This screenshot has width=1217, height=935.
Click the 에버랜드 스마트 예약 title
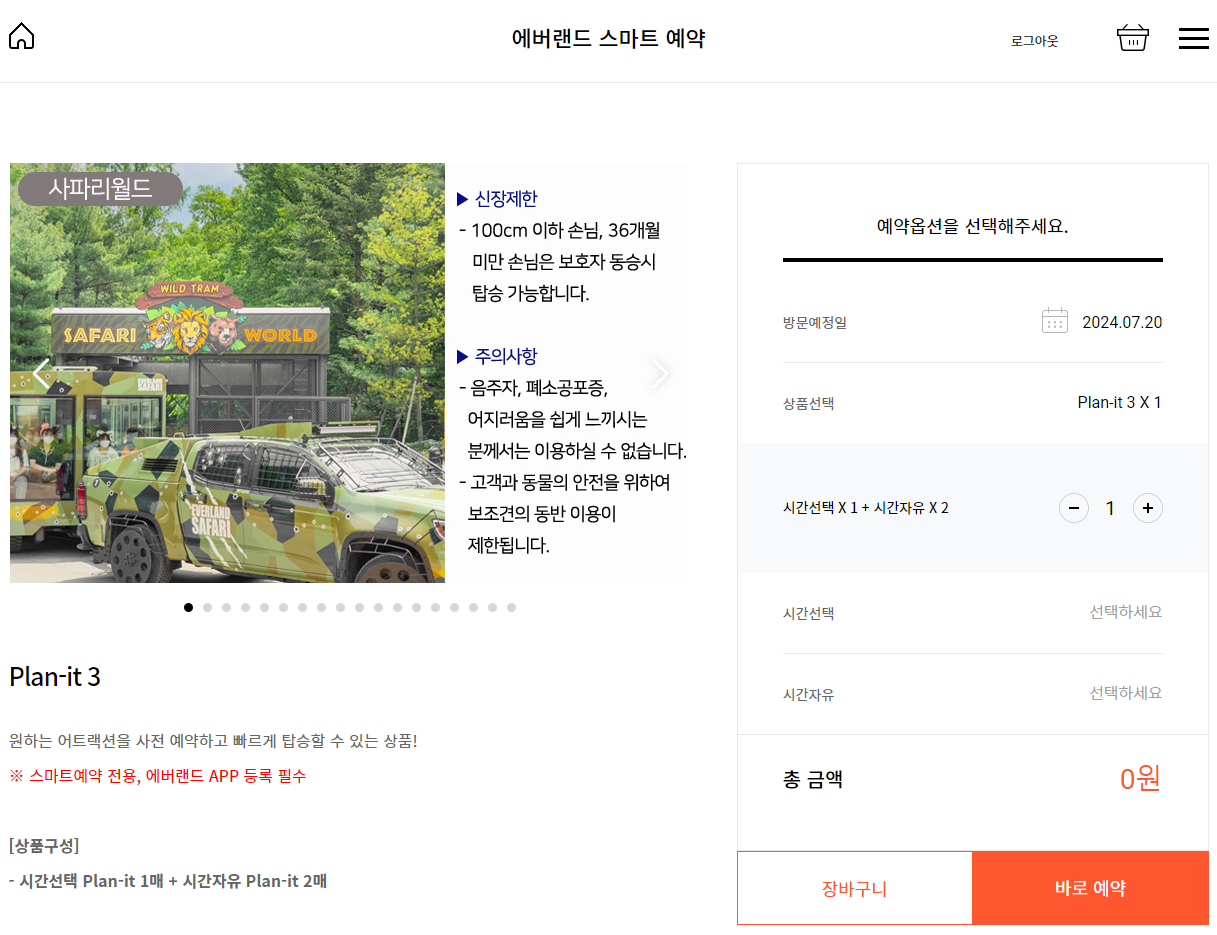[609, 39]
